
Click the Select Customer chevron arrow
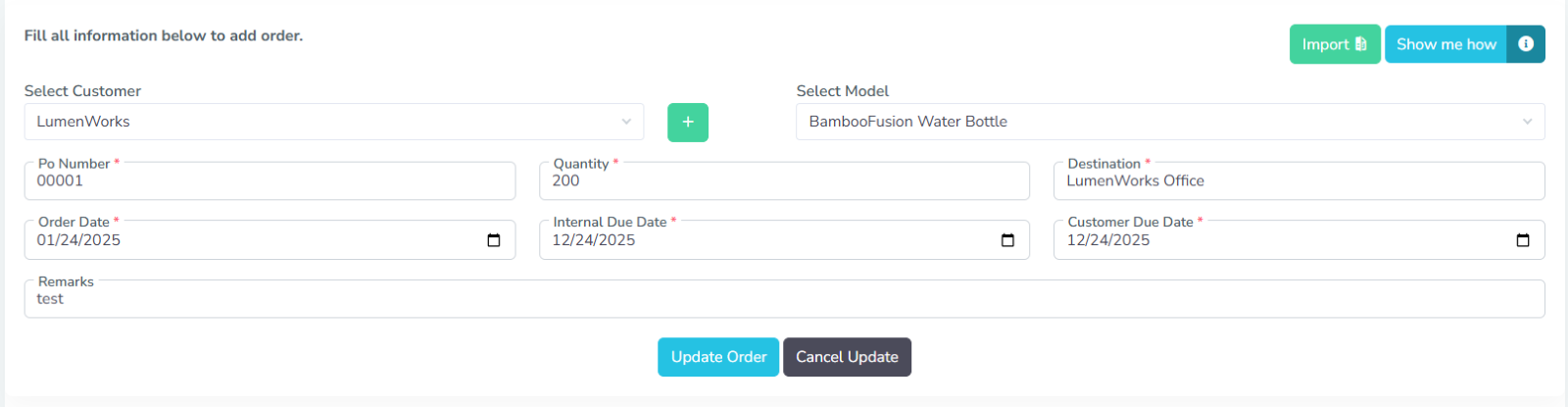pos(626,122)
